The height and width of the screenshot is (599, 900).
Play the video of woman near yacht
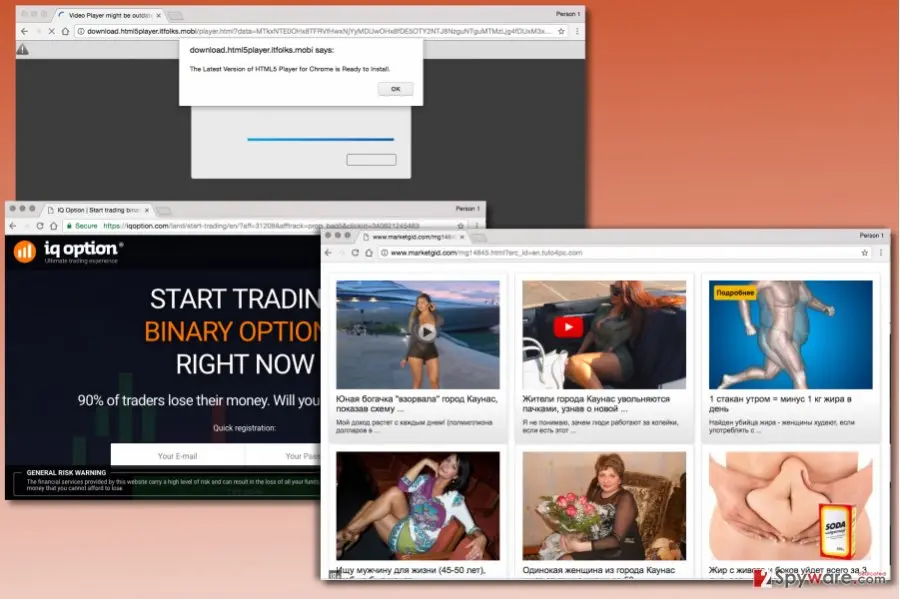point(426,332)
